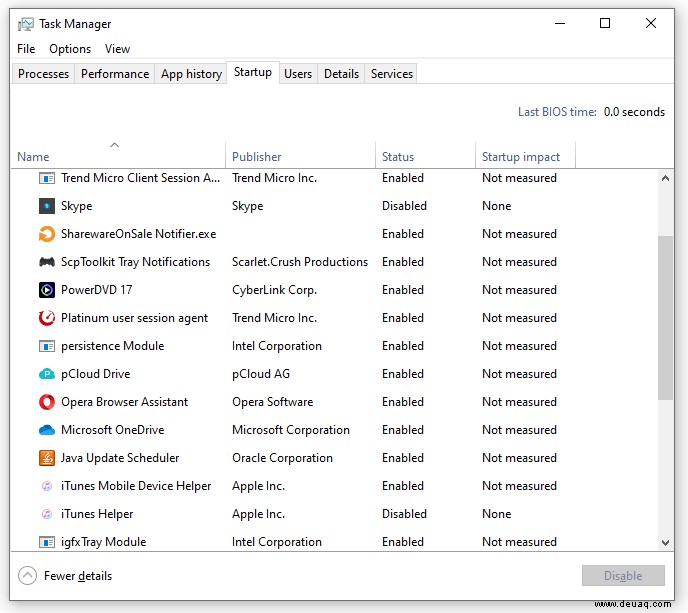Select the Skype row name
Image resolution: width=688 pixels, height=613 pixels.
(76, 206)
